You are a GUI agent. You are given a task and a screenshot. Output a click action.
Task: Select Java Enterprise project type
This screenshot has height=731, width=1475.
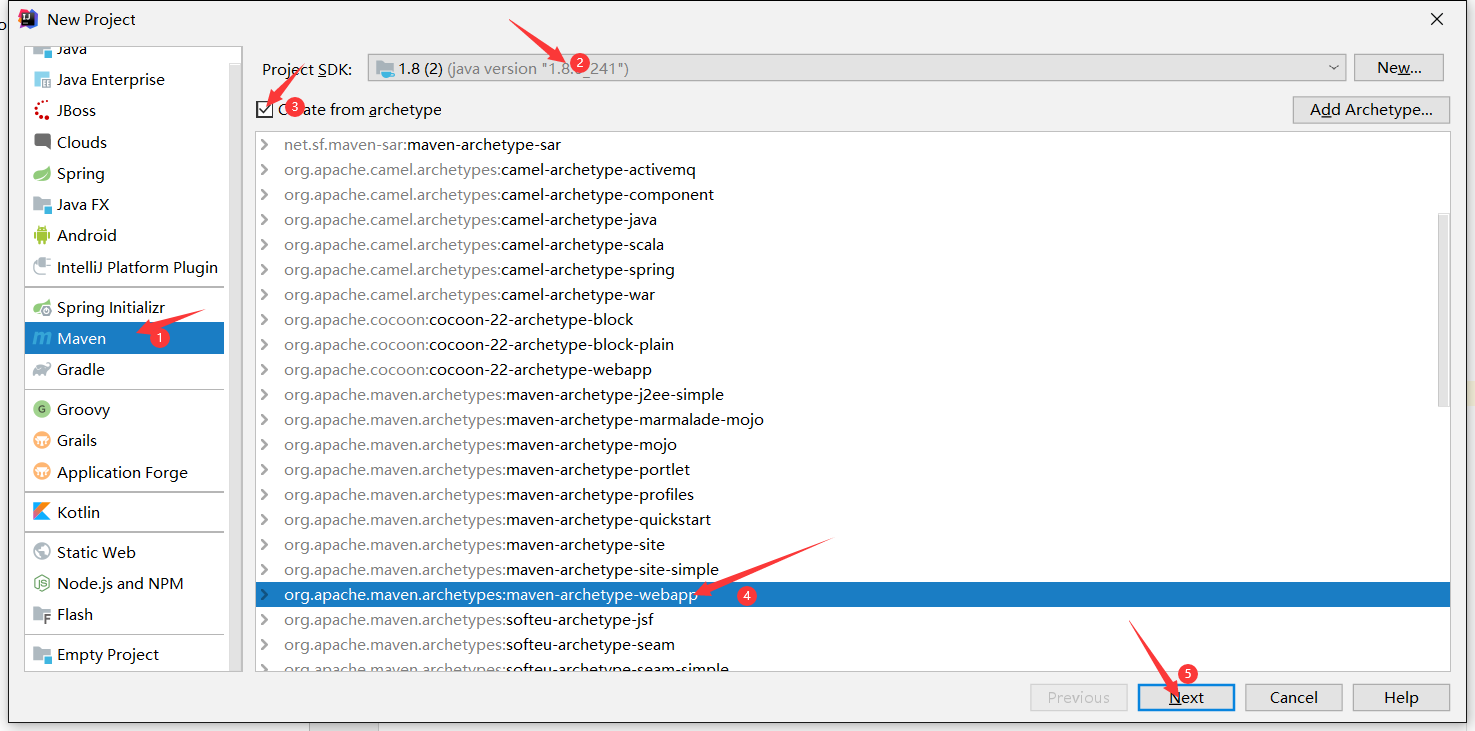click(x=125, y=80)
